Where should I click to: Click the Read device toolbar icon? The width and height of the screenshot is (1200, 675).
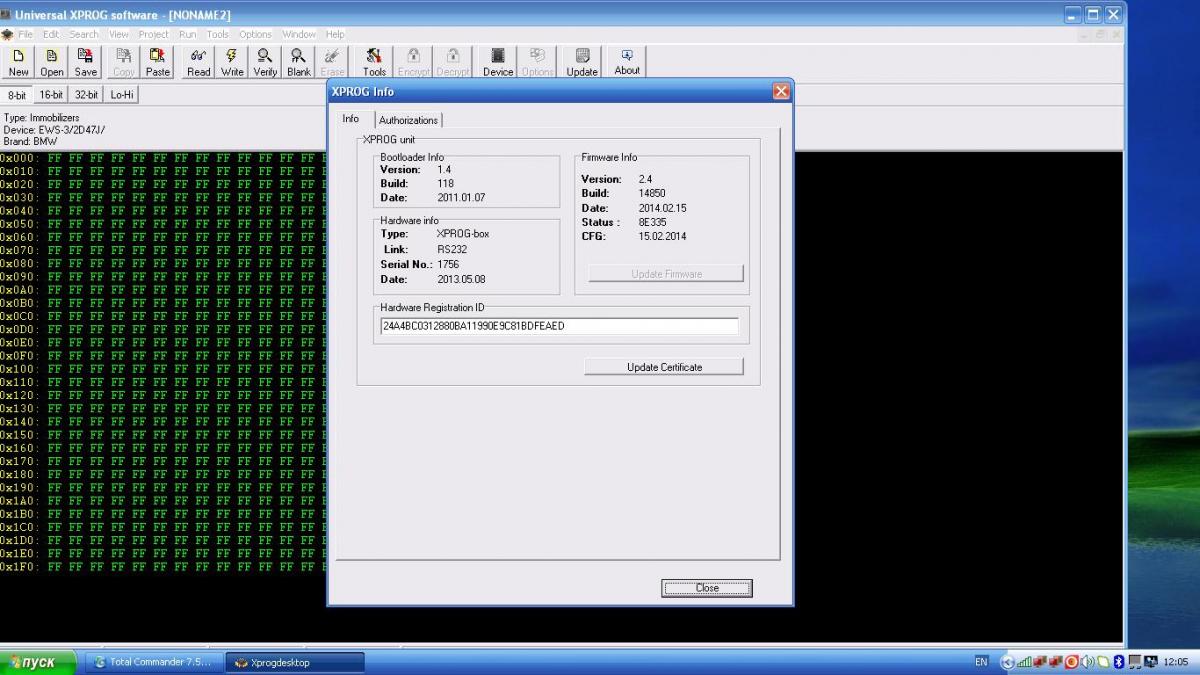pyautogui.click(x=199, y=62)
